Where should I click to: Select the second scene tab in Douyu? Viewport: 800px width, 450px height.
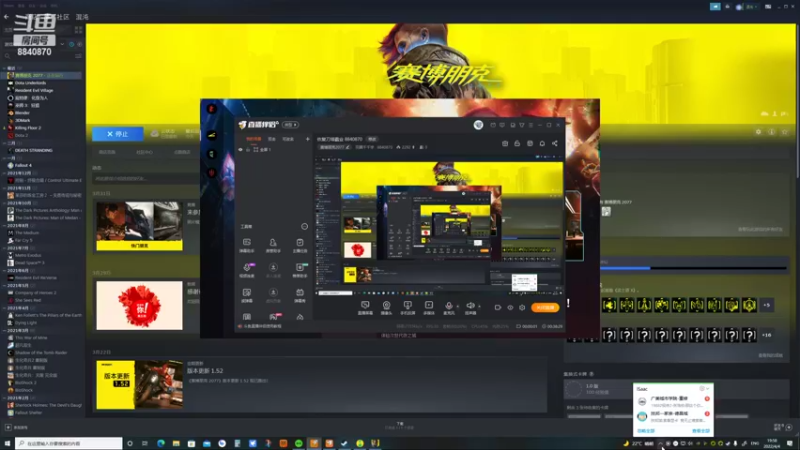[272, 139]
